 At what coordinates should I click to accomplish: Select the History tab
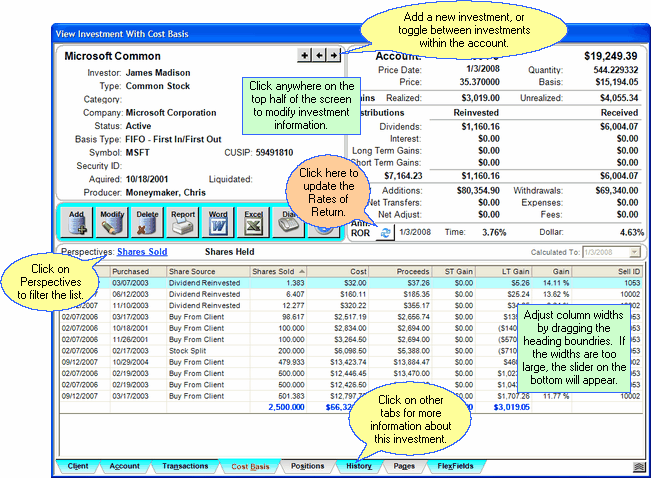pos(360,466)
